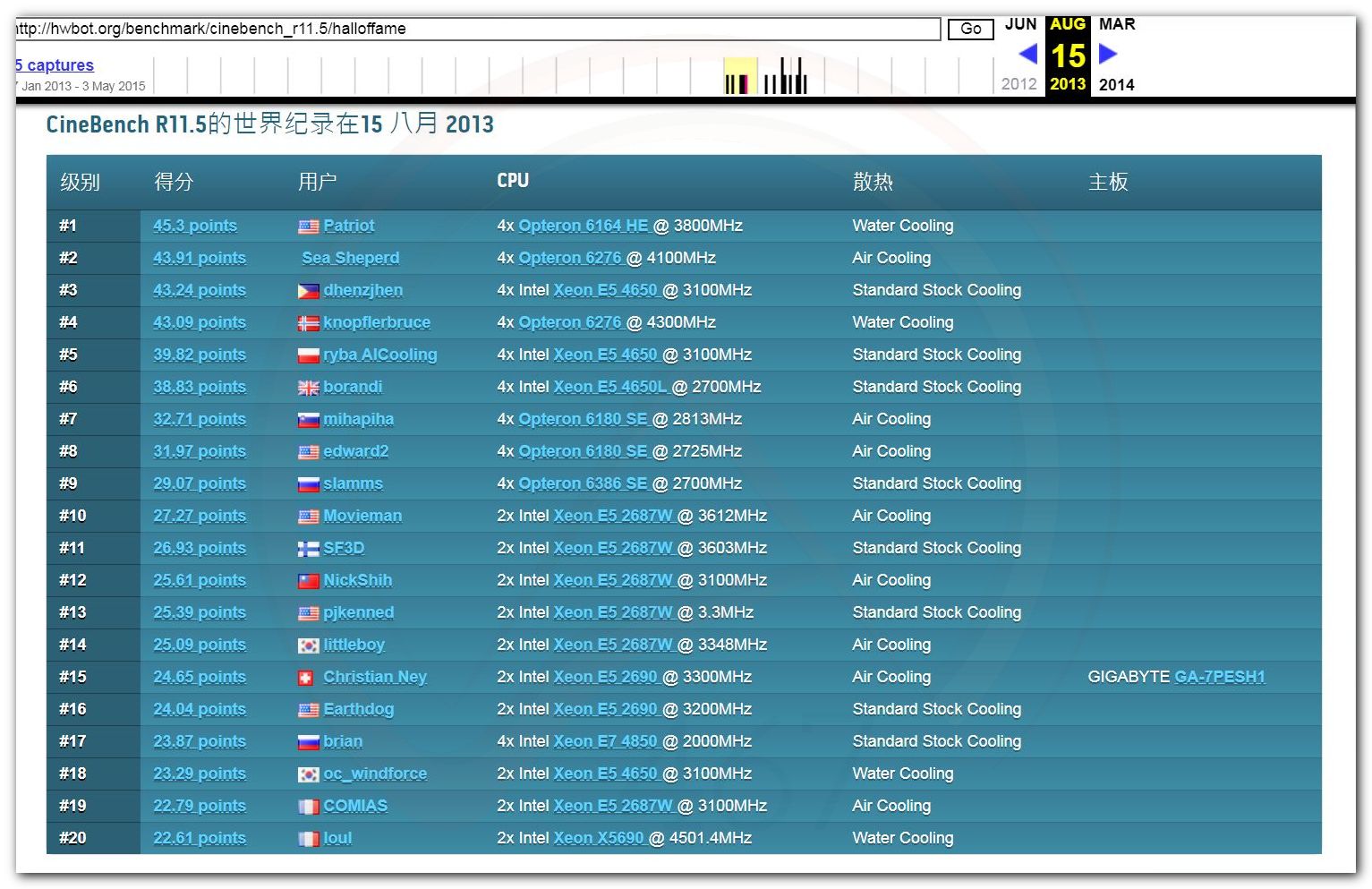Click the Korea flag beside littleboy
The width and height of the screenshot is (1372, 889).
(308, 645)
